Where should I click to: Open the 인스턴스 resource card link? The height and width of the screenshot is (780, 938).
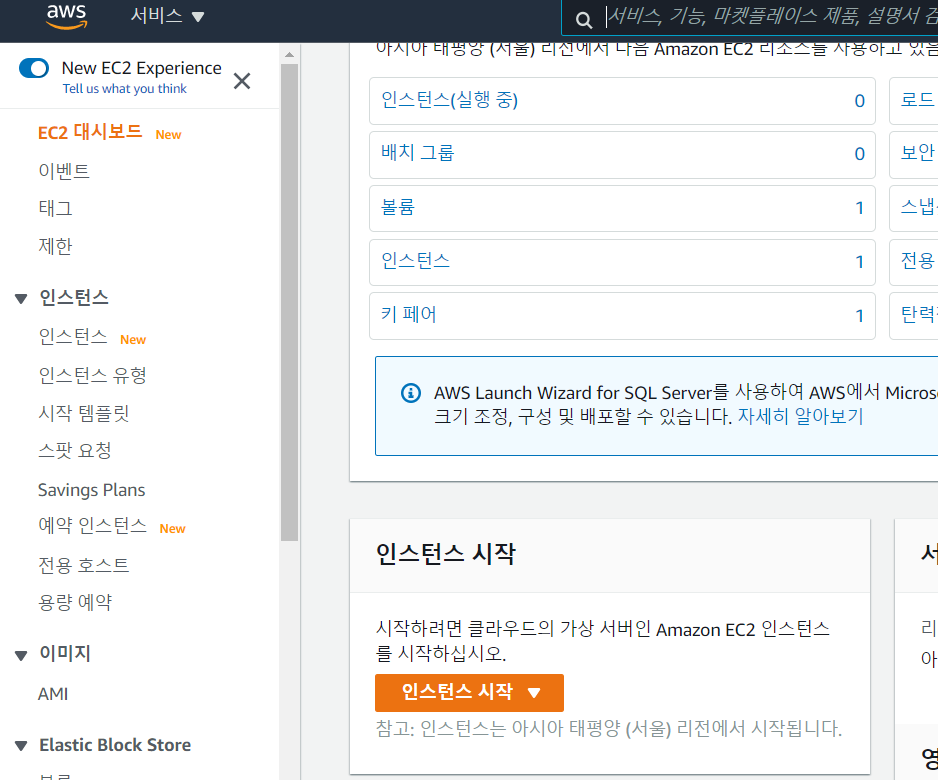pyautogui.click(x=415, y=261)
